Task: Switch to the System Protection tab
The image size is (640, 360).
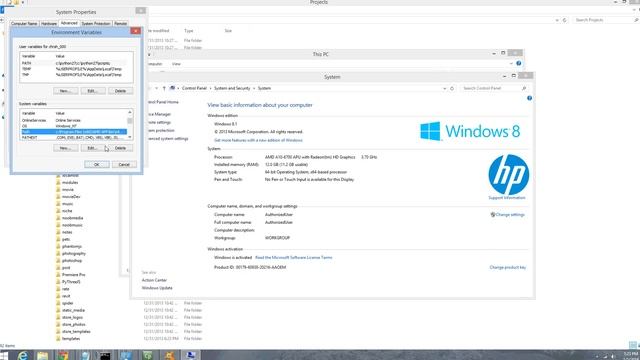Action: tap(96, 24)
